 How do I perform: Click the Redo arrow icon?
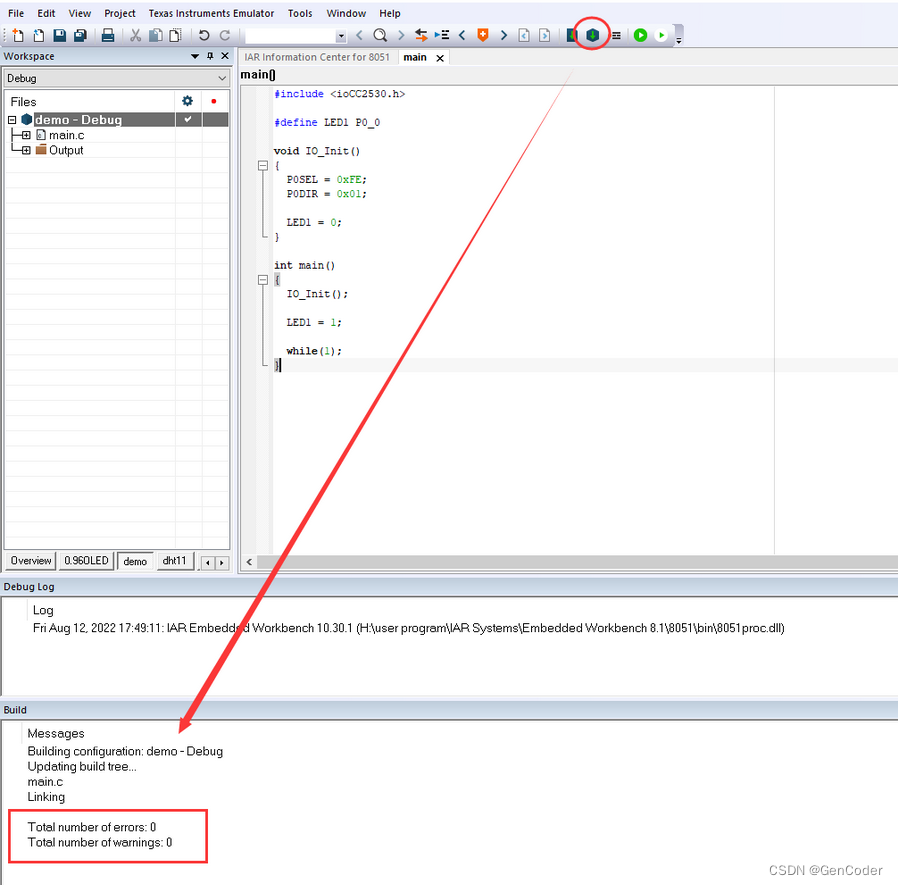point(224,36)
